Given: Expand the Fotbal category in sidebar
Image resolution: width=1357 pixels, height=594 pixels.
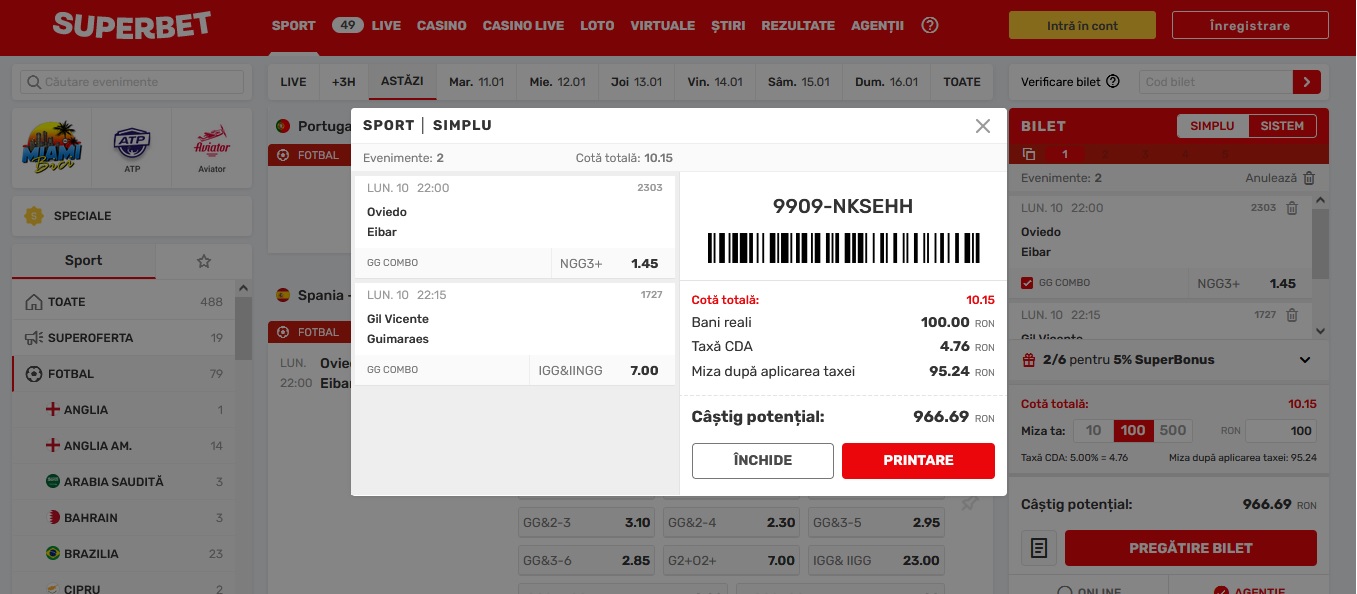Looking at the screenshot, I should pyautogui.click(x=123, y=374).
